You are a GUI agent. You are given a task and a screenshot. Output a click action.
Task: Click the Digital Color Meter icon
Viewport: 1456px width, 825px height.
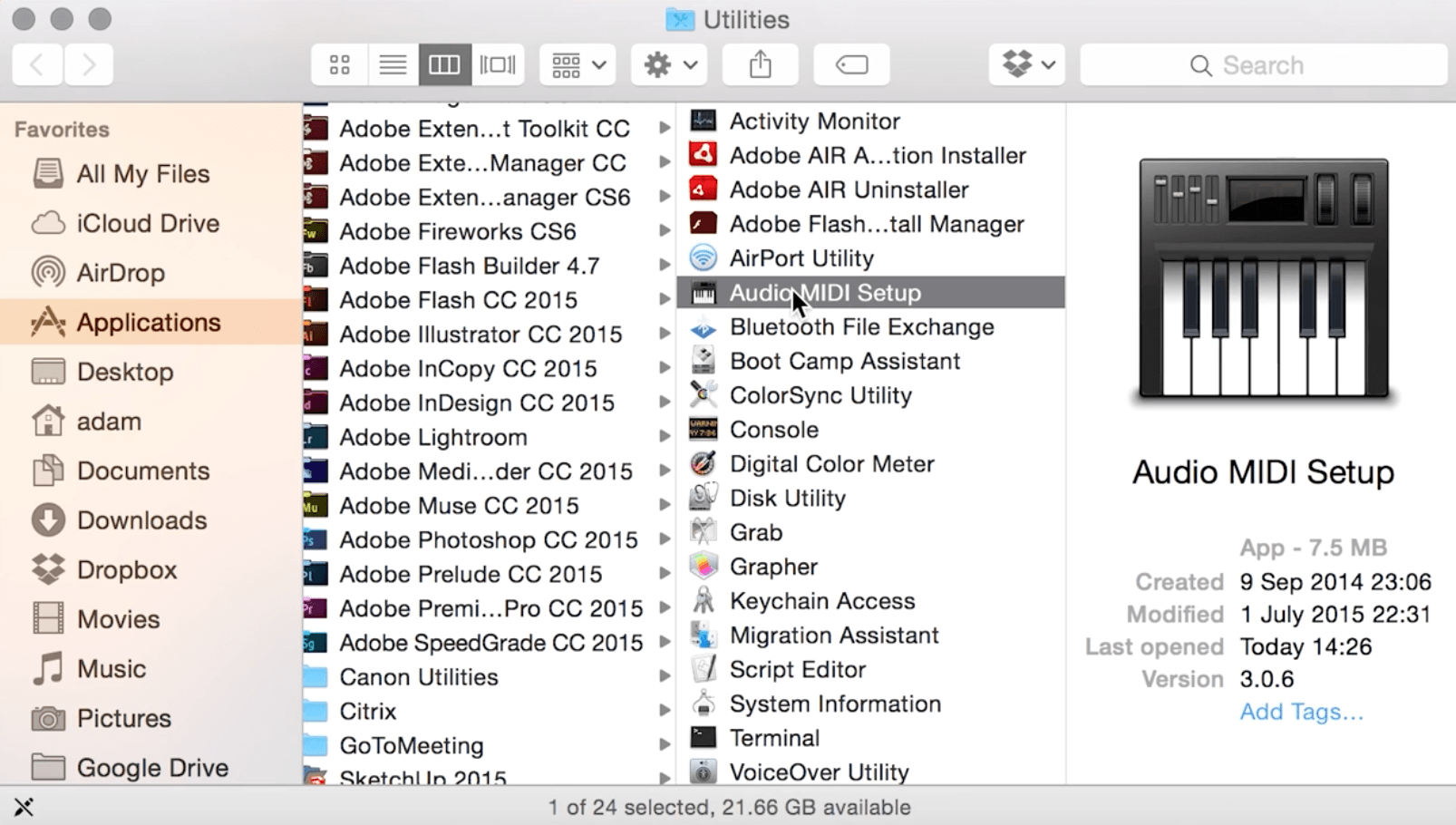pyautogui.click(x=703, y=464)
